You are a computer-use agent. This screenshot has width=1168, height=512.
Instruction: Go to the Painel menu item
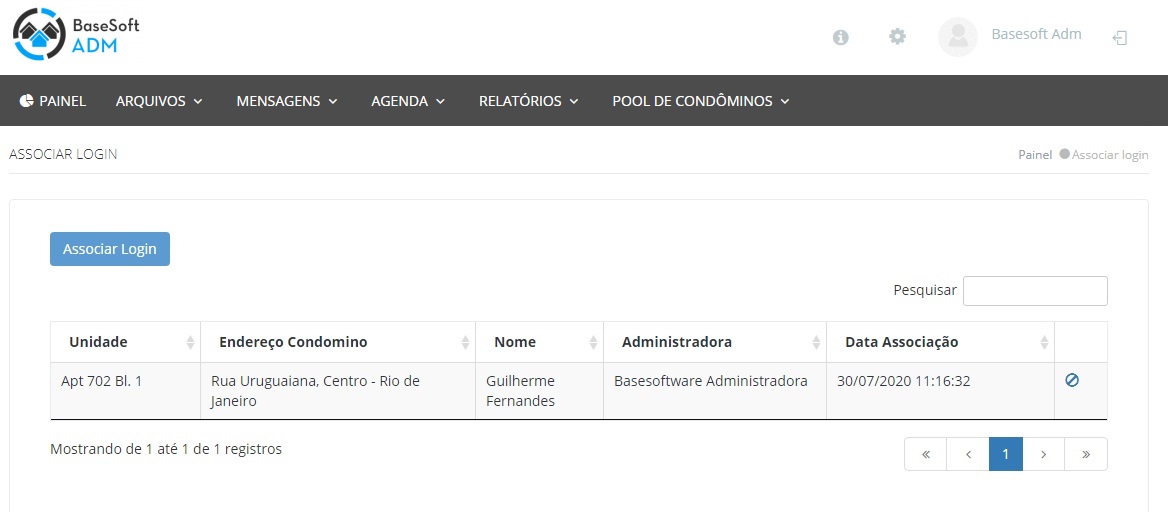point(53,101)
